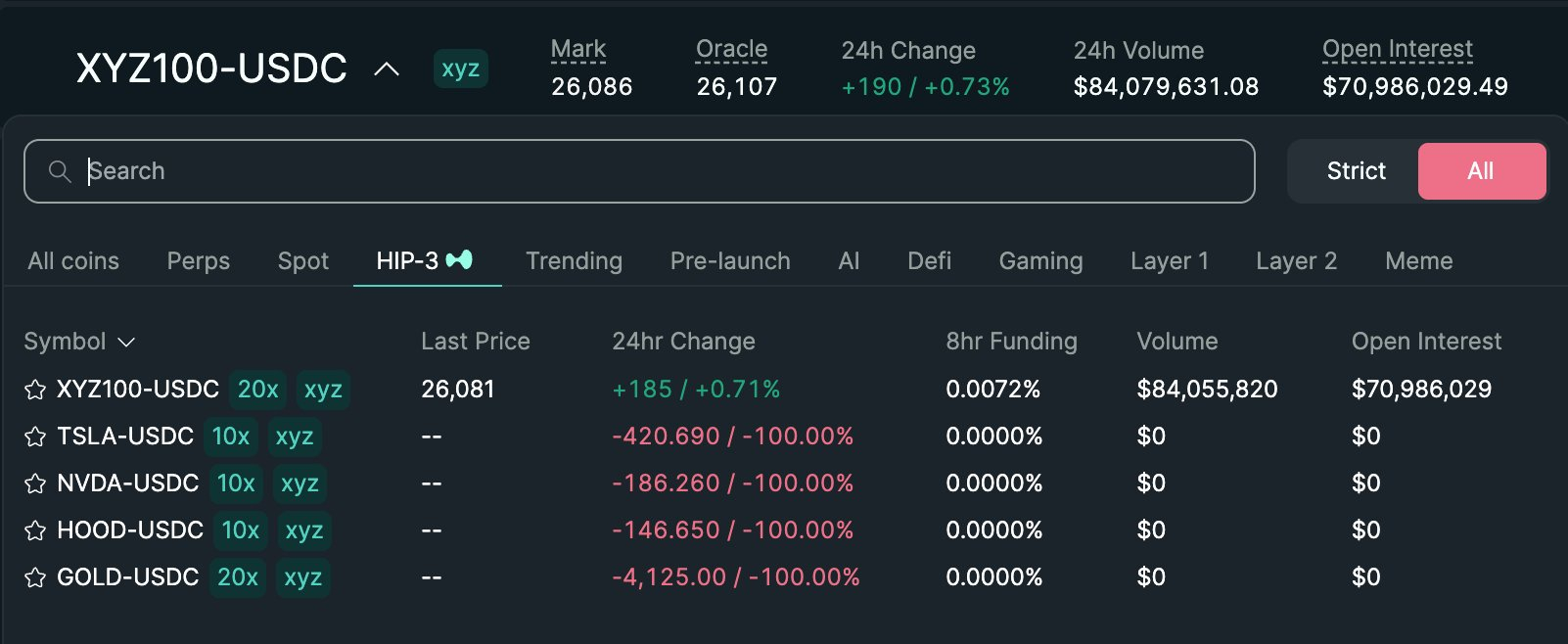Click the HIP-3 tab's bow icon
Screen dimensions: 1568x644
tap(459, 260)
